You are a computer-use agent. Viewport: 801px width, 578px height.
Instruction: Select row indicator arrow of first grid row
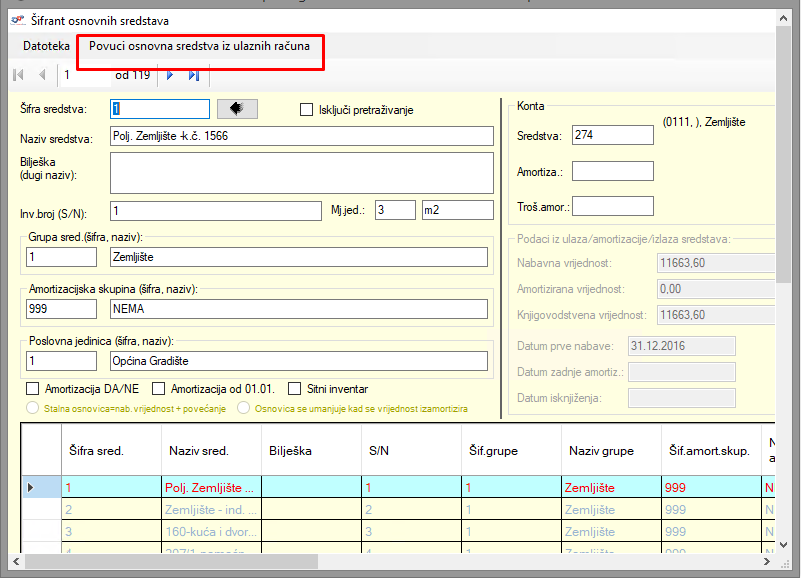point(30,488)
